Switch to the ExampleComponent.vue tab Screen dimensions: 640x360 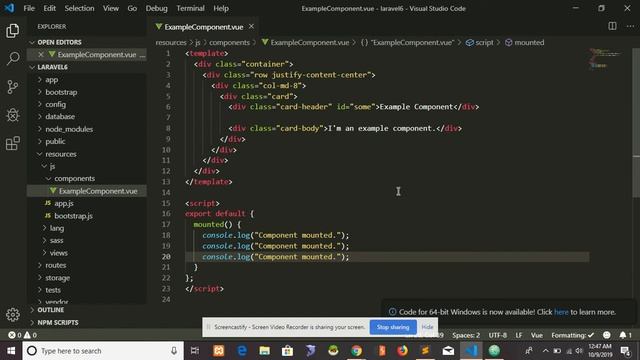tap(204, 27)
